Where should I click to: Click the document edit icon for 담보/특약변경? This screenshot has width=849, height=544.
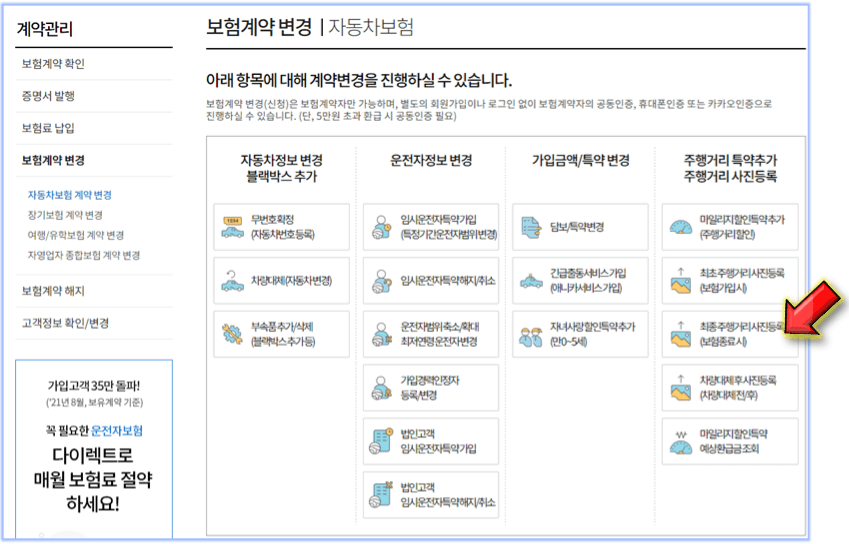531,227
